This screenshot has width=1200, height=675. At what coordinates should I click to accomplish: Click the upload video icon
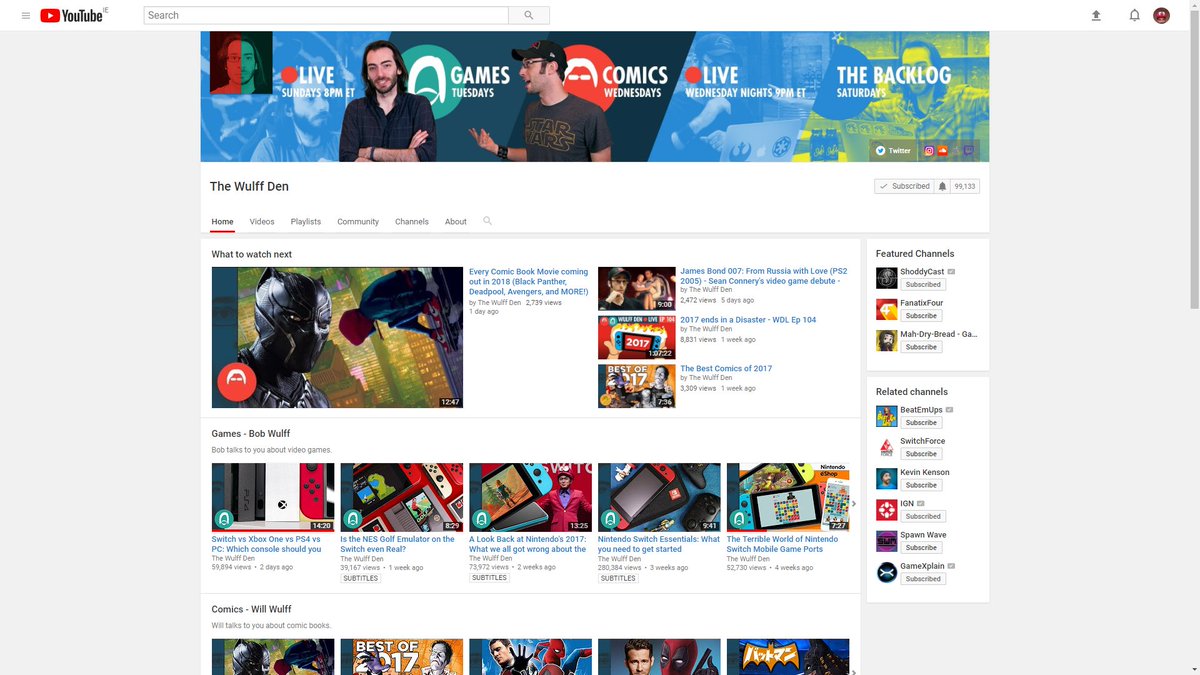coord(1096,16)
